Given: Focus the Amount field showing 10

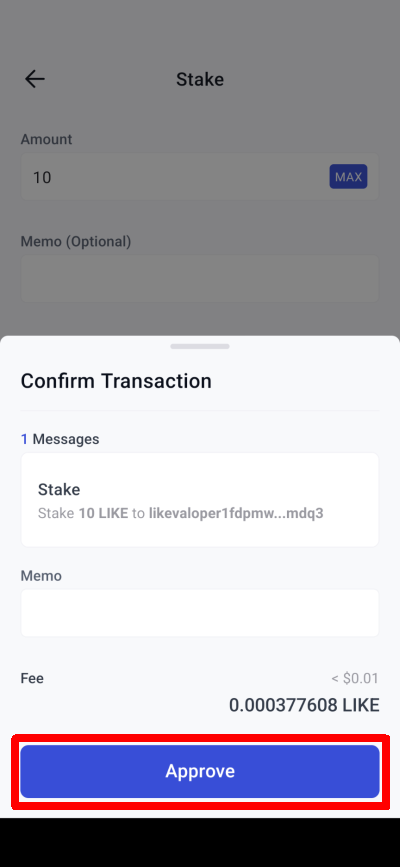Looking at the screenshot, I should [200, 177].
